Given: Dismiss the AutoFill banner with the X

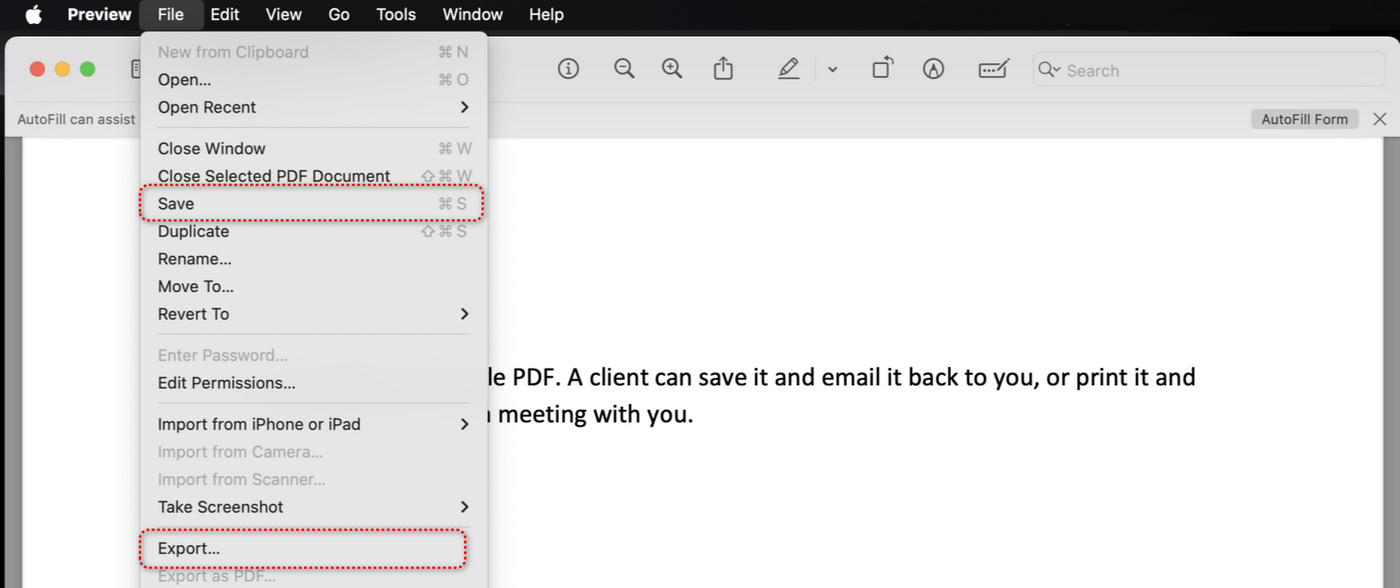Looking at the screenshot, I should pyautogui.click(x=1380, y=118).
